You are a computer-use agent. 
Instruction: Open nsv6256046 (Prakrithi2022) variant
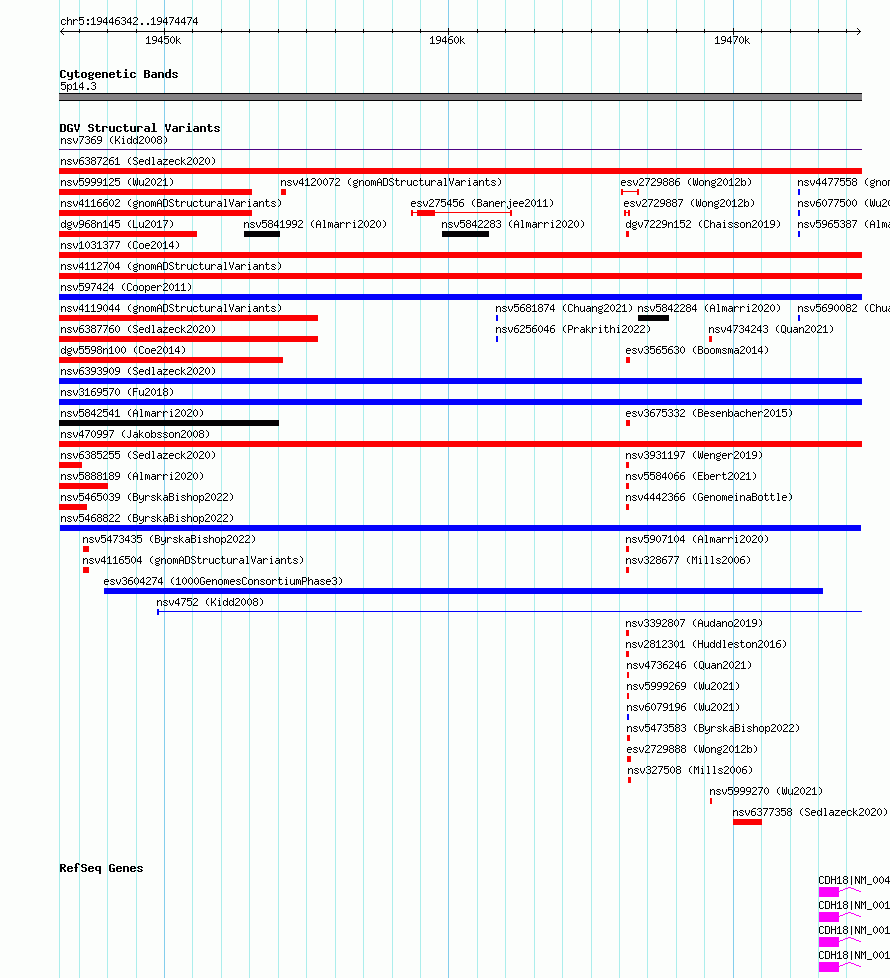click(573, 329)
